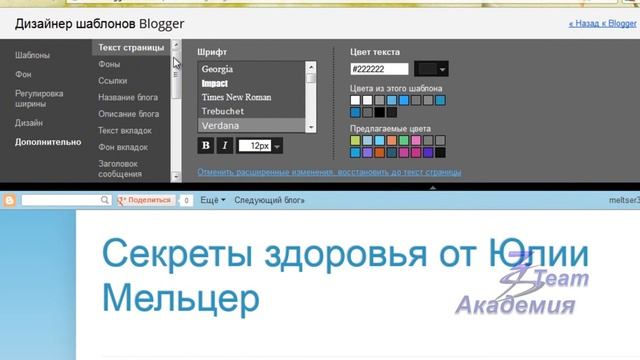Collapse the designer panel using the arrow handle
Image resolution: width=640 pixels, height=360 pixels.
433,188
